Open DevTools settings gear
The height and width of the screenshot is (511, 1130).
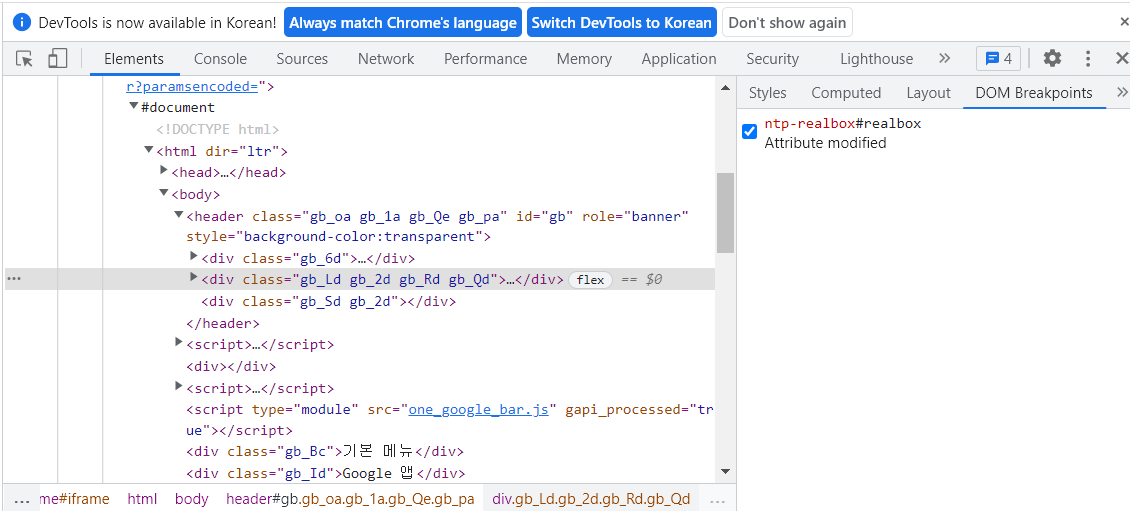coord(1053,59)
